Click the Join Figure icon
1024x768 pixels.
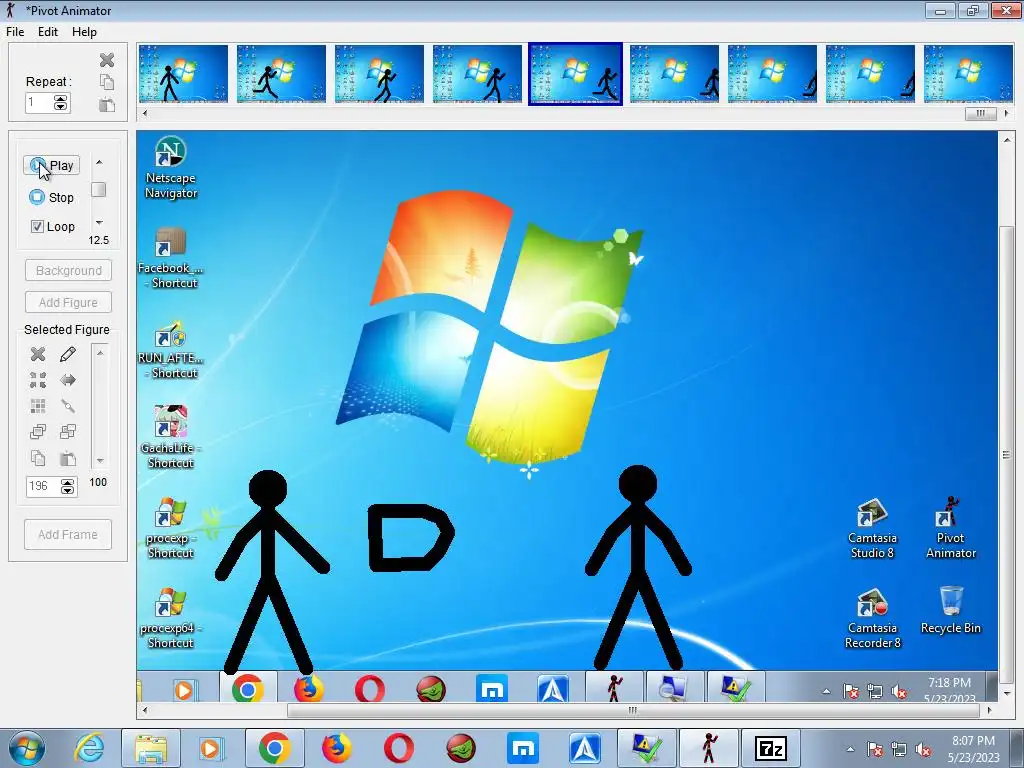[x=68, y=406]
